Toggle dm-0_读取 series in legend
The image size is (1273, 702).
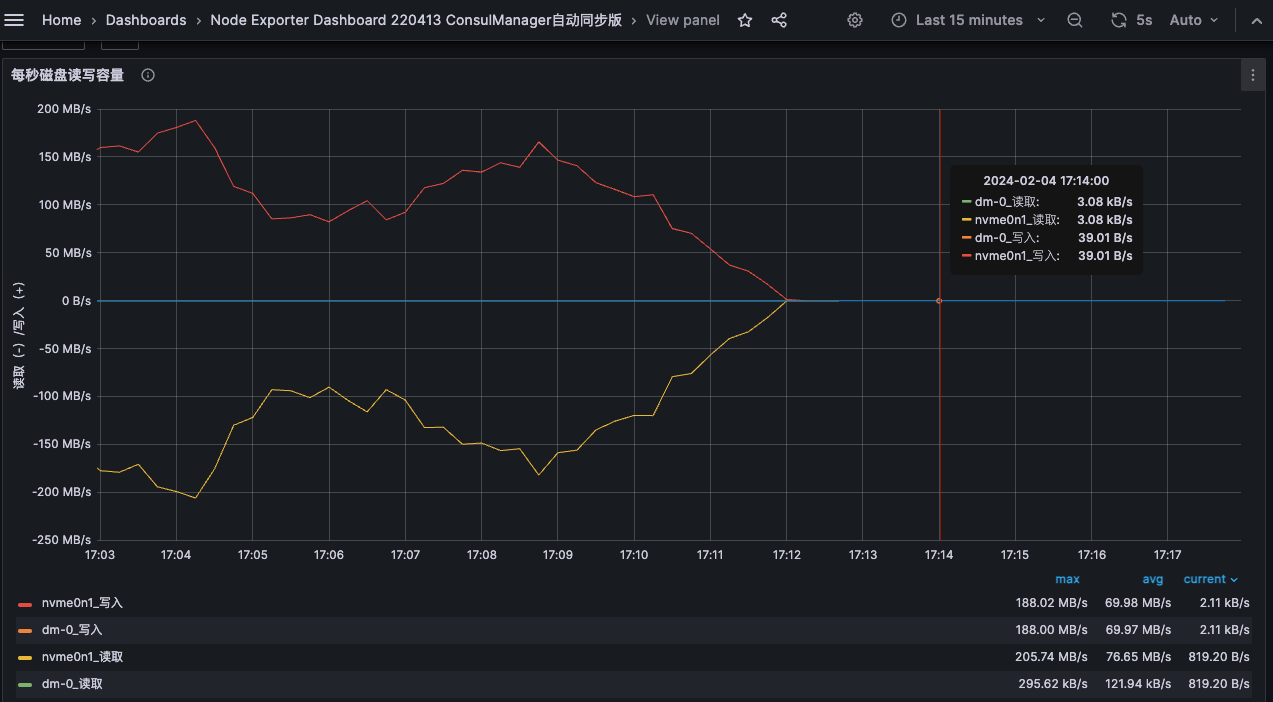coord(72,684)
